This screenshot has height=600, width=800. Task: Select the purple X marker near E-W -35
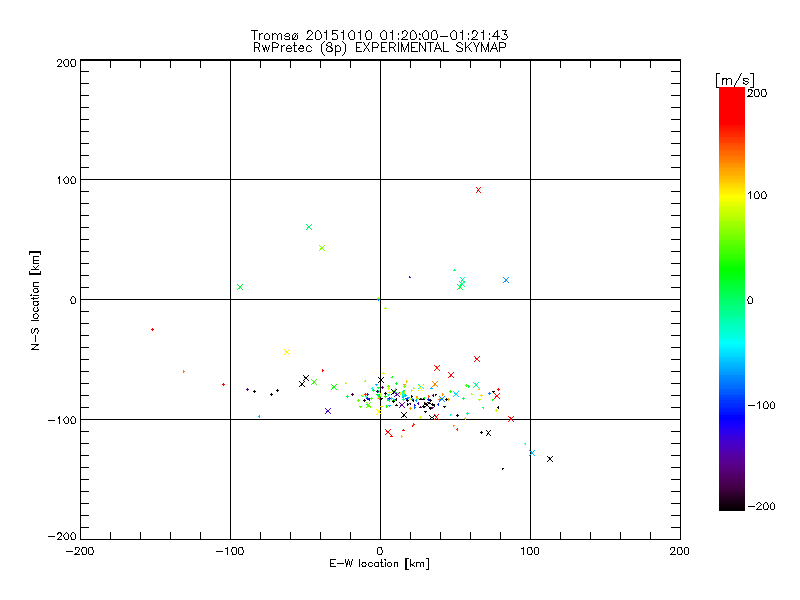click(328, 411)
